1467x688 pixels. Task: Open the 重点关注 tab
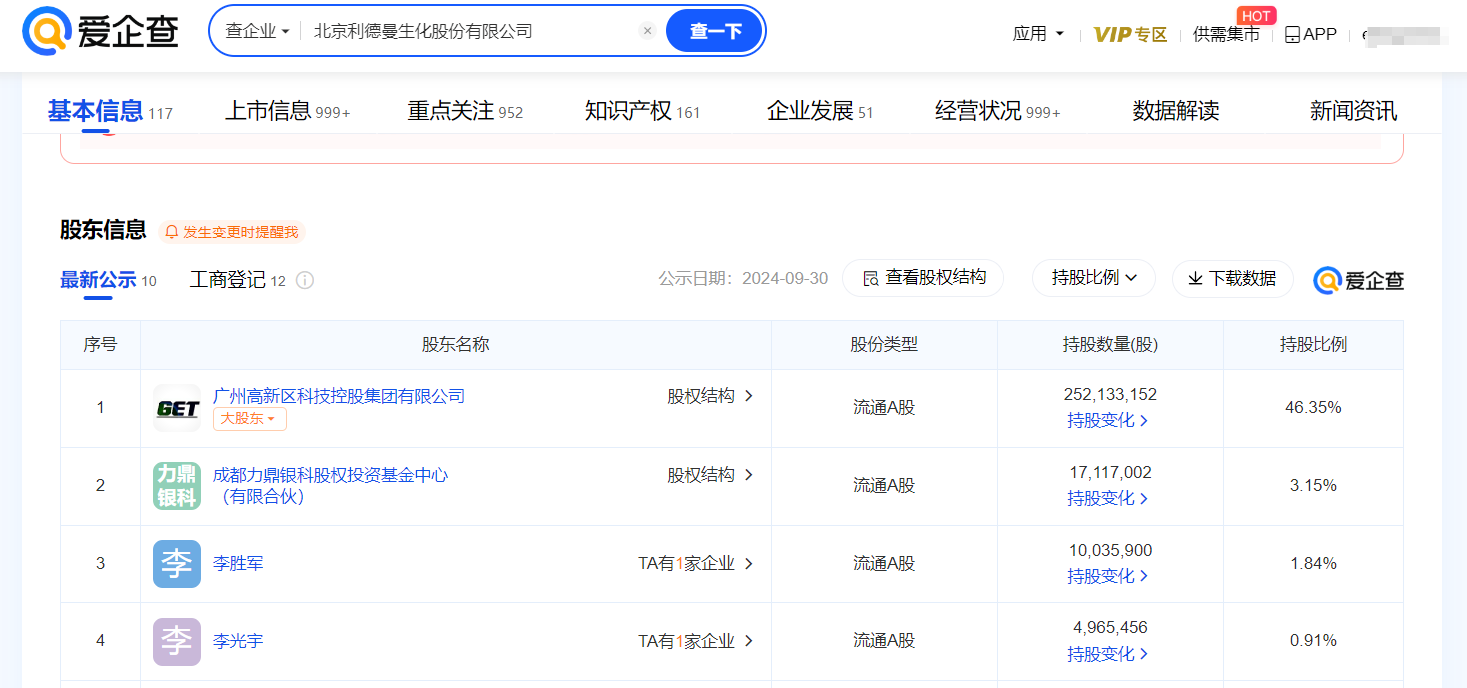(x=465, y=111)
